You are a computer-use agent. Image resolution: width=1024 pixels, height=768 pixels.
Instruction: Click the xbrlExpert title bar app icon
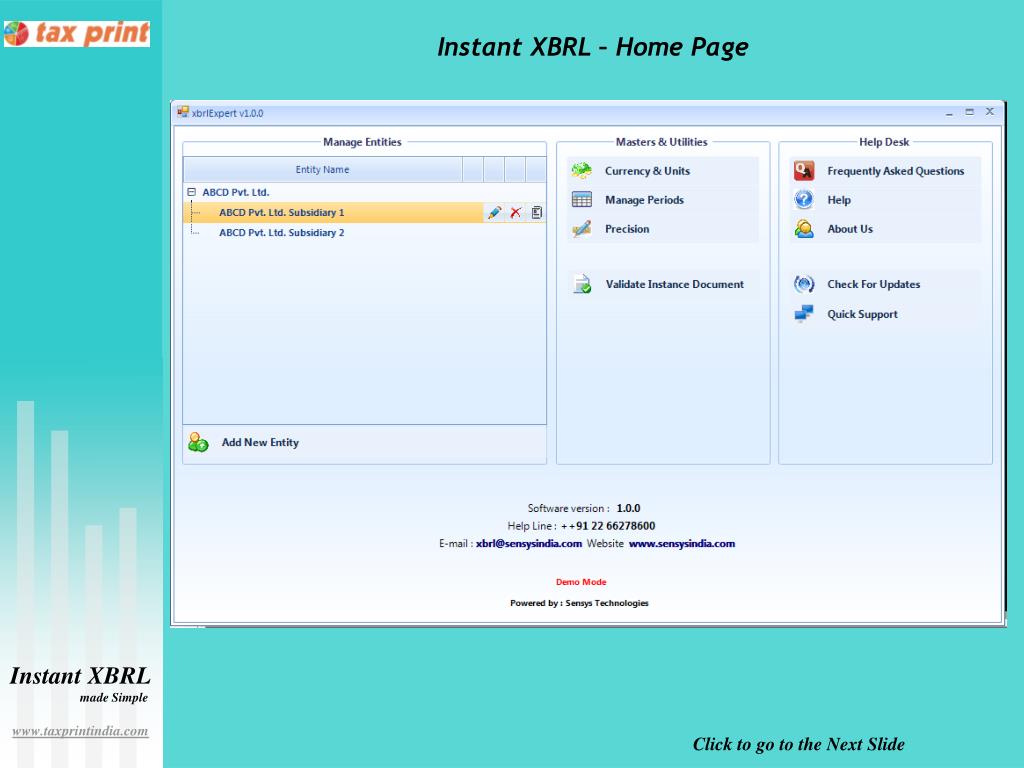183,112
